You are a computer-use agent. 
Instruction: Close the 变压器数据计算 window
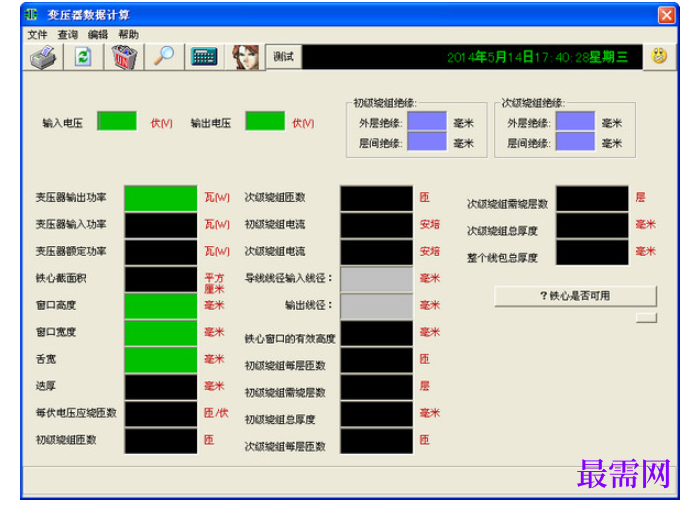tap(666, 15)
